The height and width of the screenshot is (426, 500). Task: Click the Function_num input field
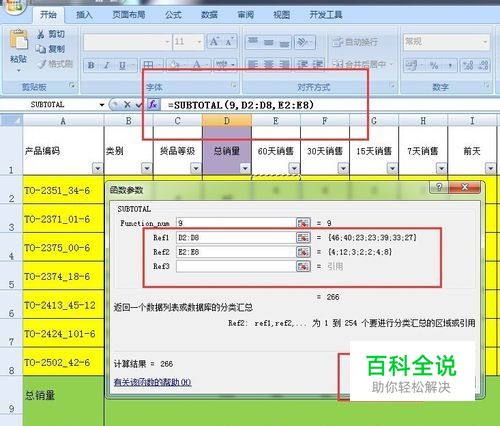click(236, 223)
